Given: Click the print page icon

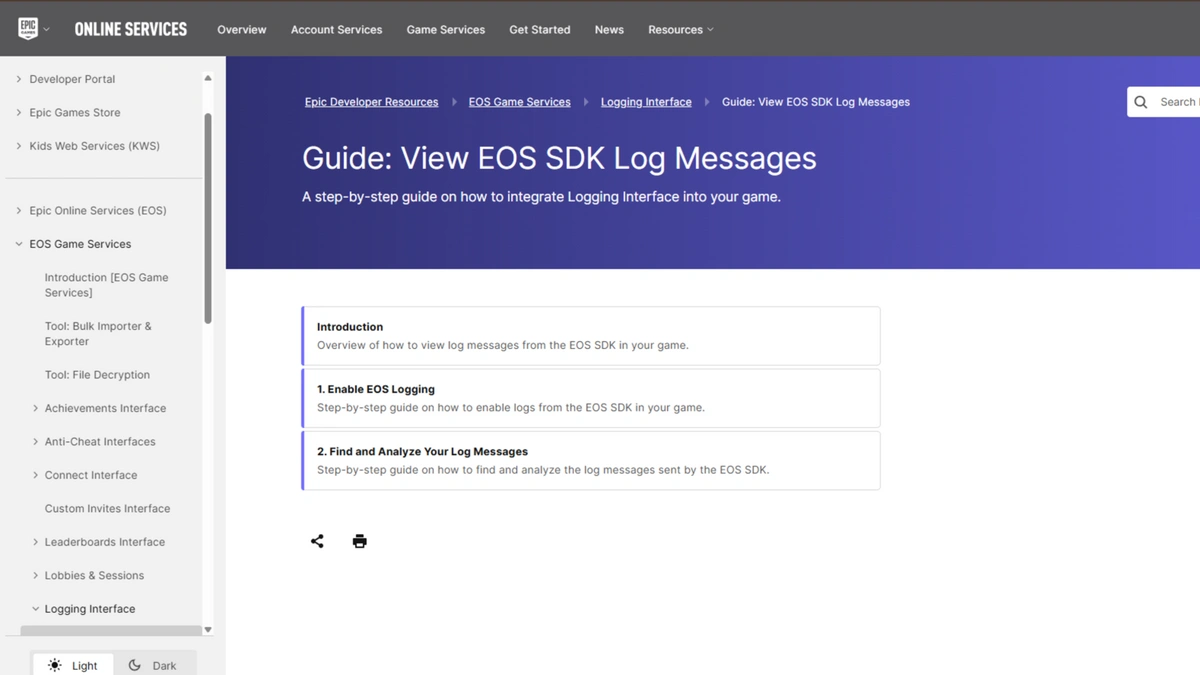Looking at the screenshot, I should point(360,541).
